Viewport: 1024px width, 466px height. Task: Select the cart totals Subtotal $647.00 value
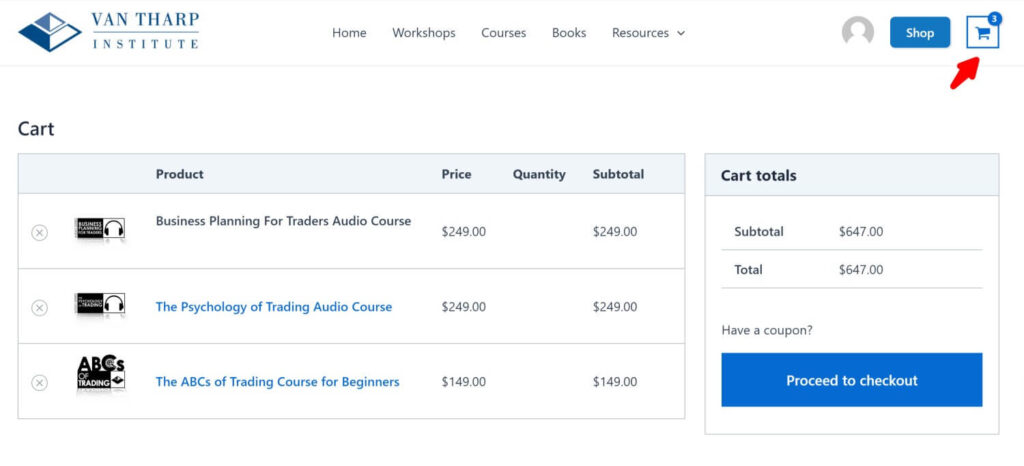861,232
